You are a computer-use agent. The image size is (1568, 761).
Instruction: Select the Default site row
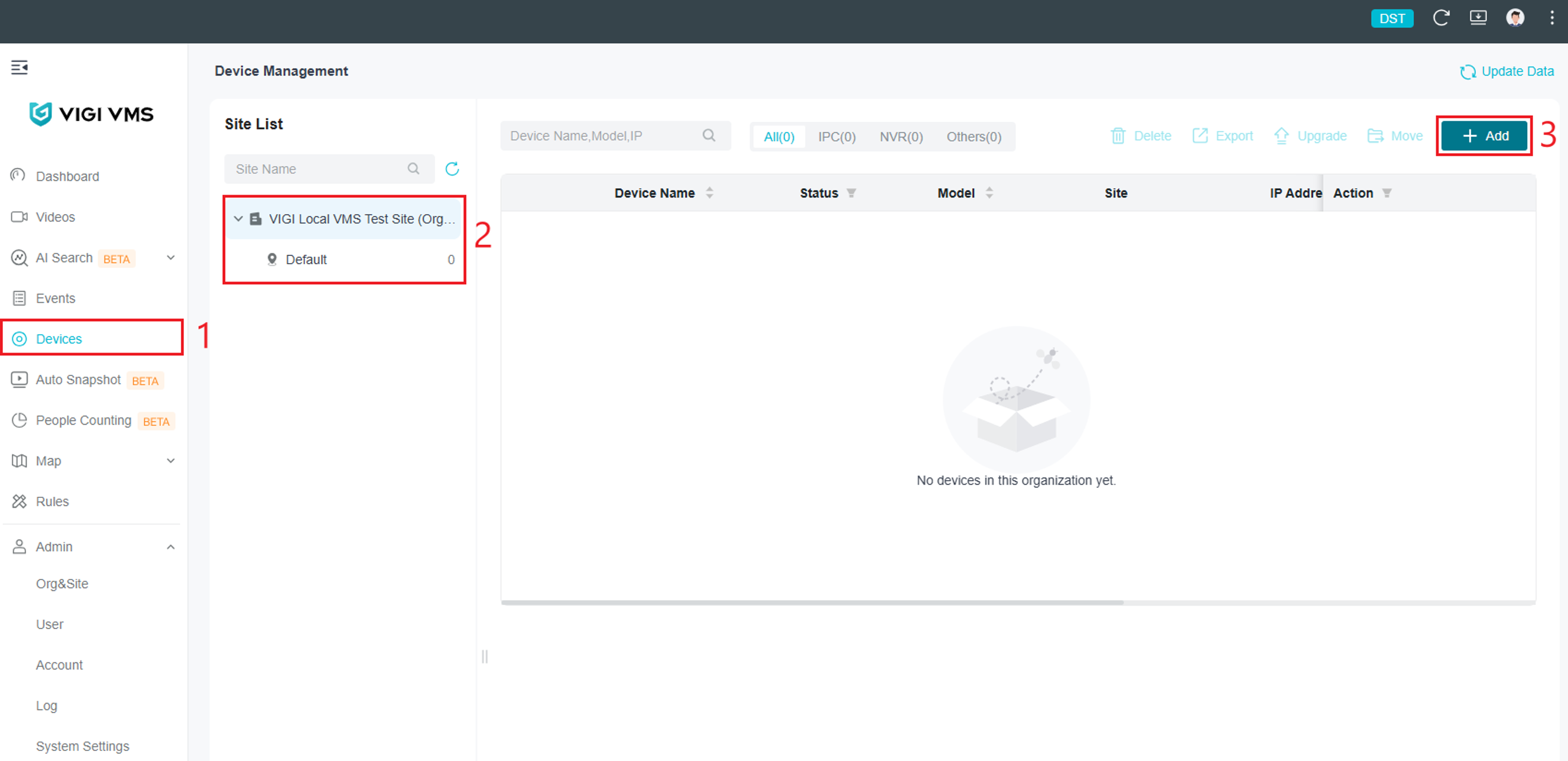tap(345, 260)
